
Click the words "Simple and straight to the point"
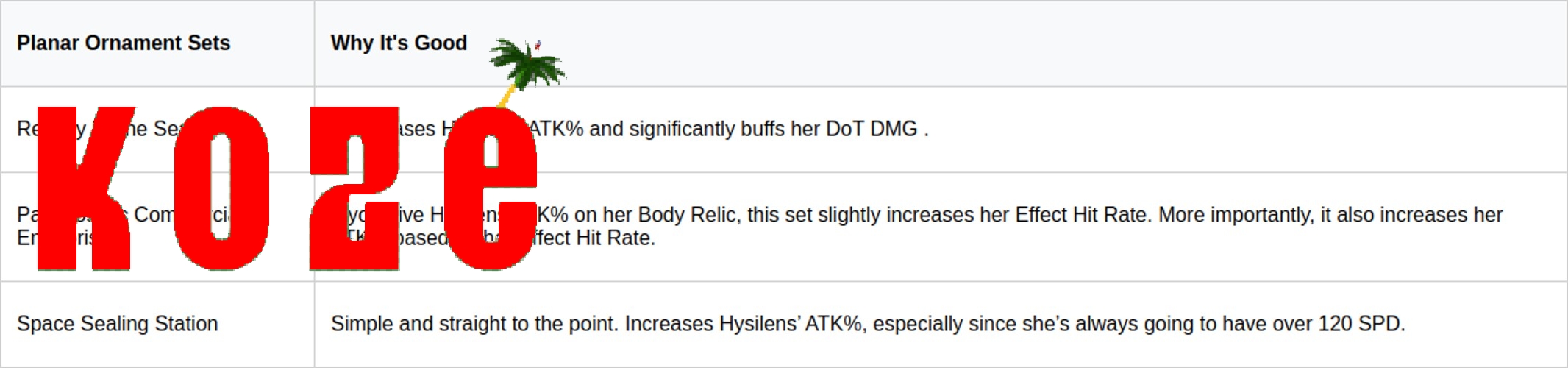point(474,324)
